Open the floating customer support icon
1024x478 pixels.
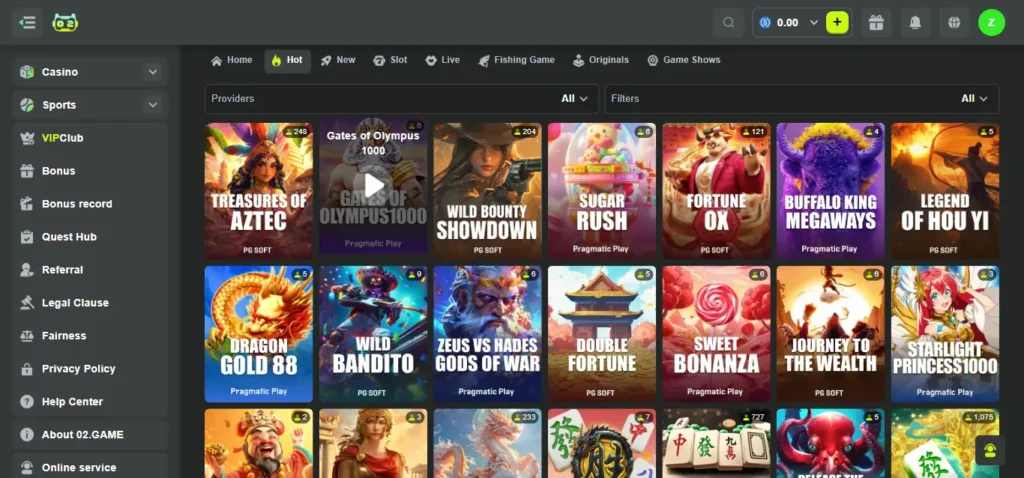(x=990, y=450)
